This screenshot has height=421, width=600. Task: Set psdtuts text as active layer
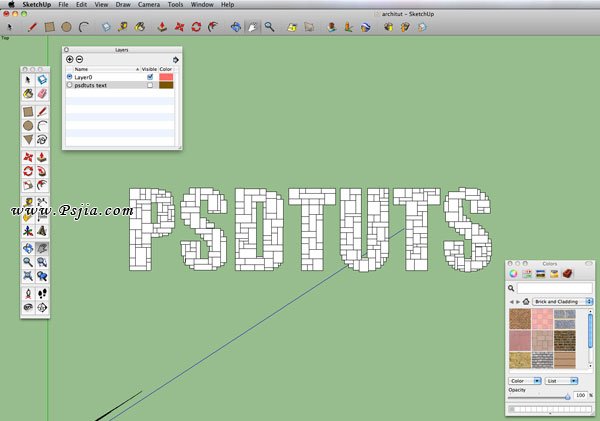(69, 86)
